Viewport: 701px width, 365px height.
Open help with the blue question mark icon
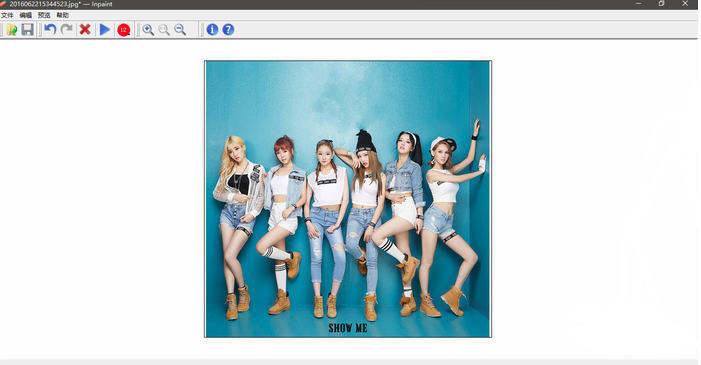(x=228, y=30)
